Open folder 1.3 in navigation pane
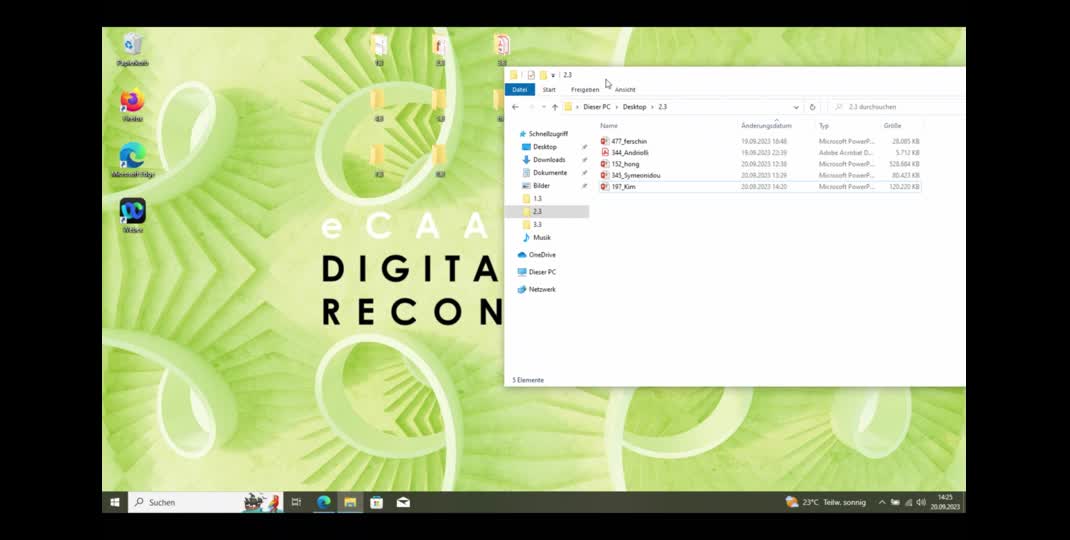1070x540 pixels. pyautogui.click(x=537, y=199)
